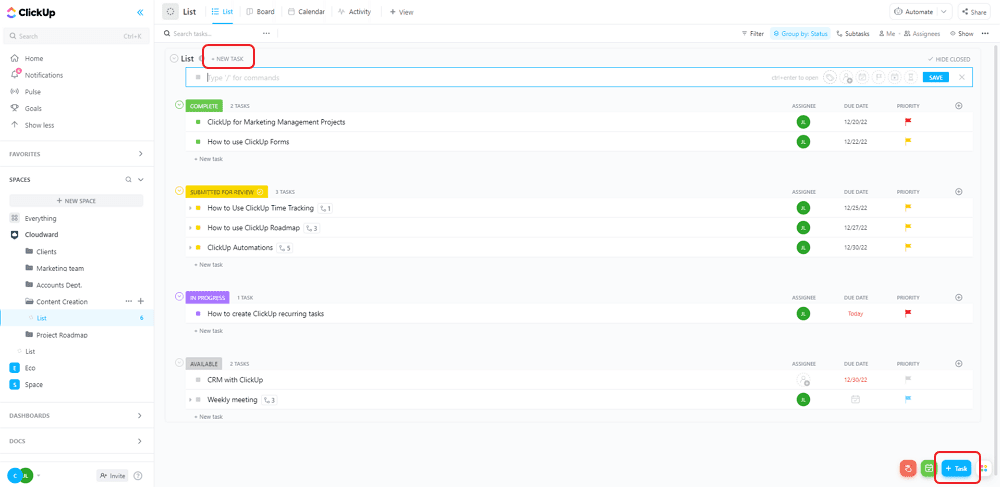Image resolution: width=1000 pixels, height=487 pixels.
Task: Set priority flag for new task
Action: click(x=878, y=77)
